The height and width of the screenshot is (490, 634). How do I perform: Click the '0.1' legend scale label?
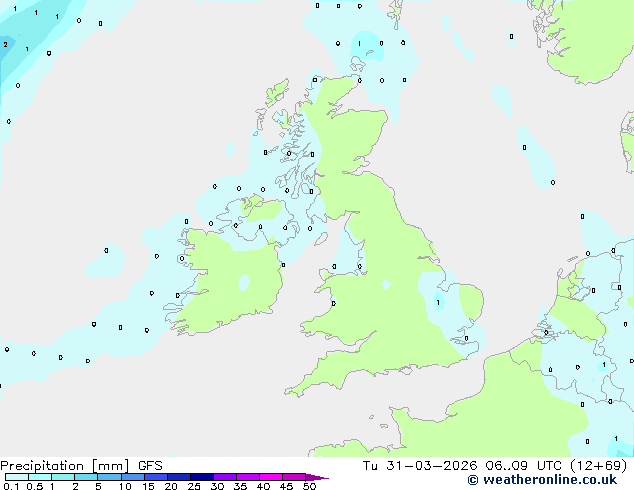coord(11,486)
